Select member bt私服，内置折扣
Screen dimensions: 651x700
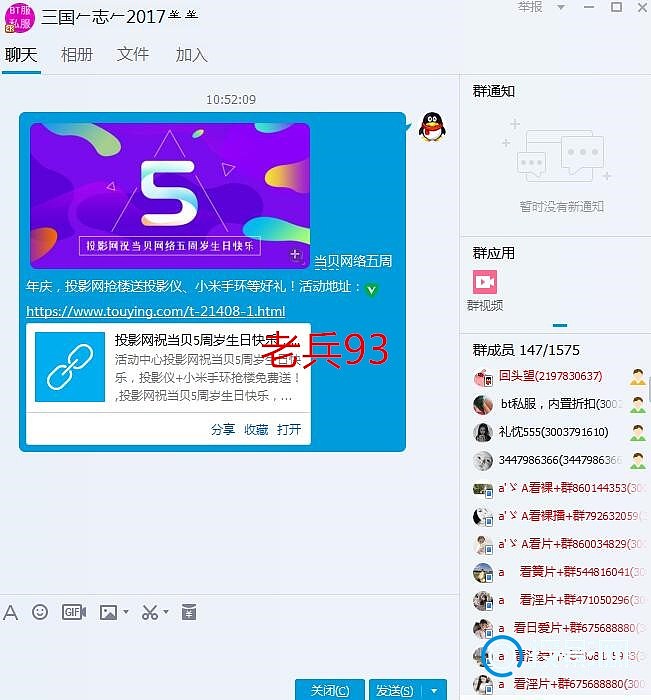coord(559,404)
